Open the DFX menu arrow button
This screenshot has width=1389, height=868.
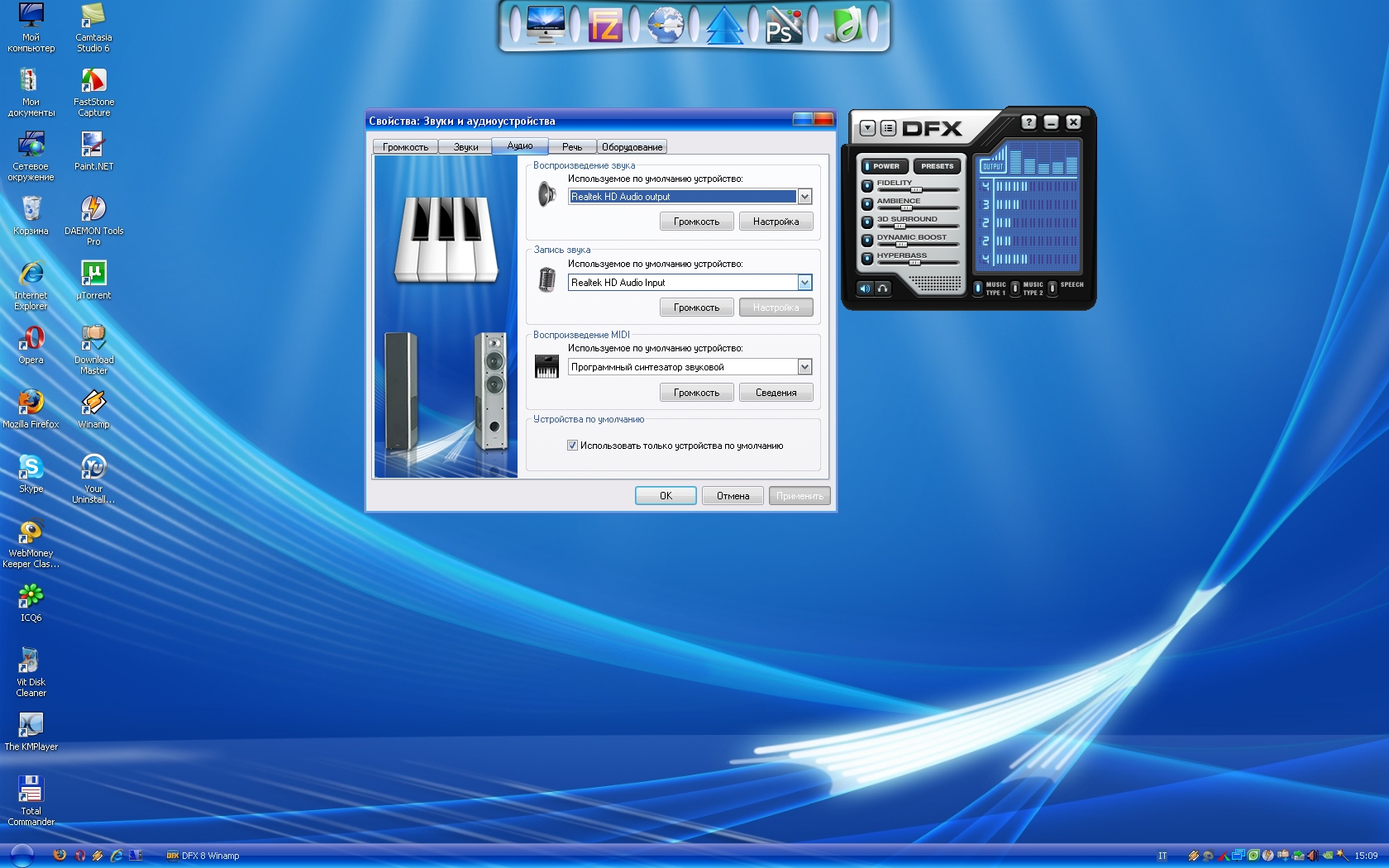pos(867,128)
